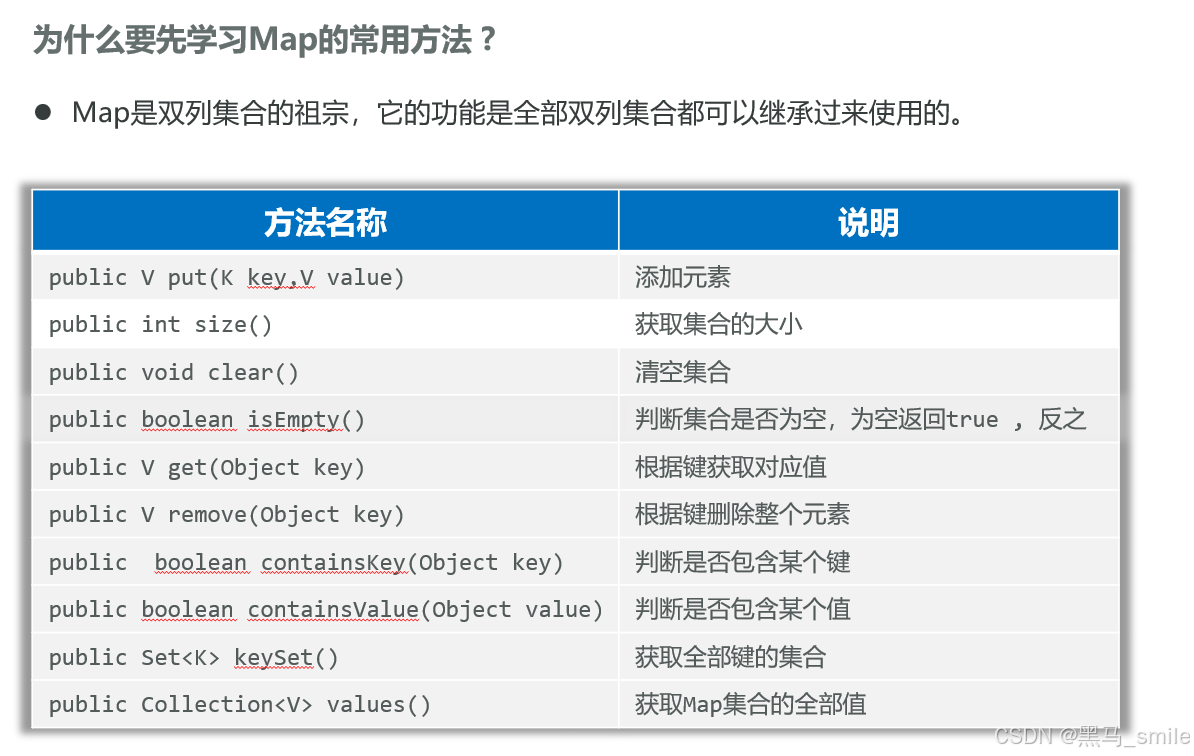The width and height of the screenshot is (1194, 756).
Task: Select the get(Object key) row
Action: click(206, 467)
